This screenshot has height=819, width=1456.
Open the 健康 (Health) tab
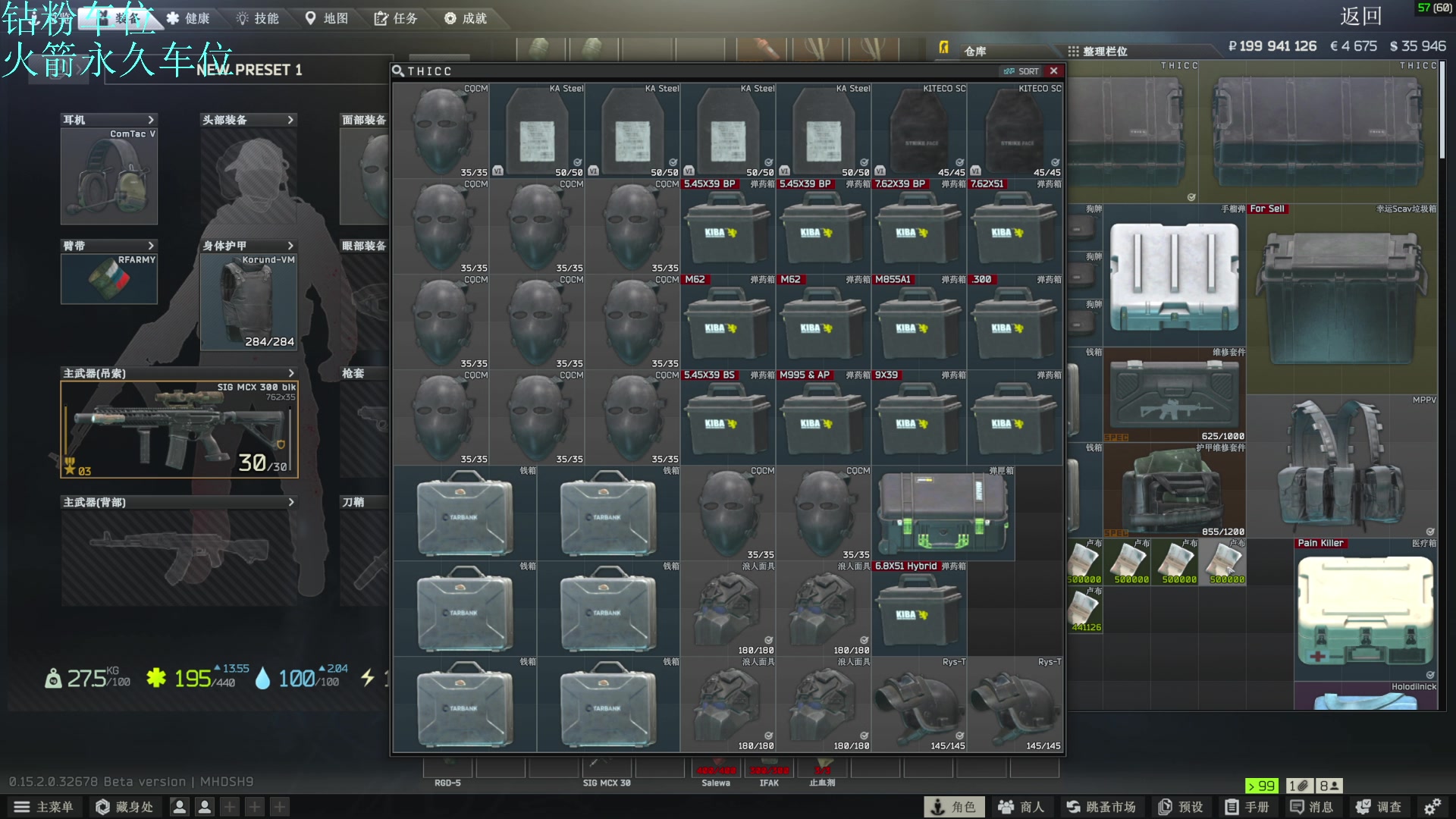[x=188, y=18]
